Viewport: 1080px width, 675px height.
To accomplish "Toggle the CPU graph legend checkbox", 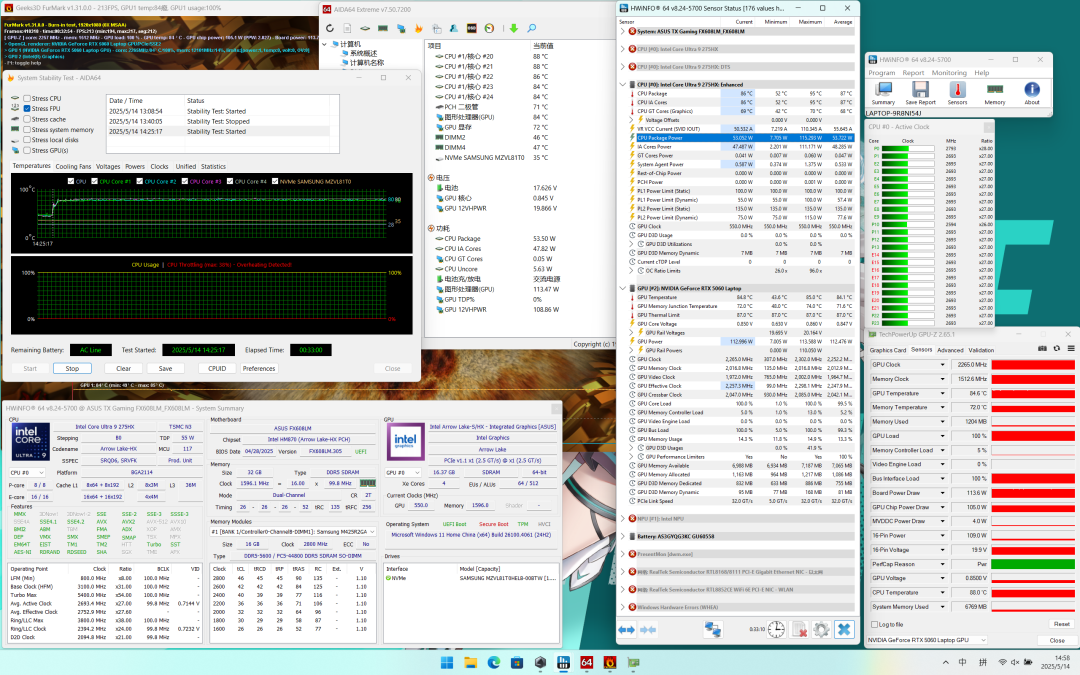I will click(x=71, y=182).
